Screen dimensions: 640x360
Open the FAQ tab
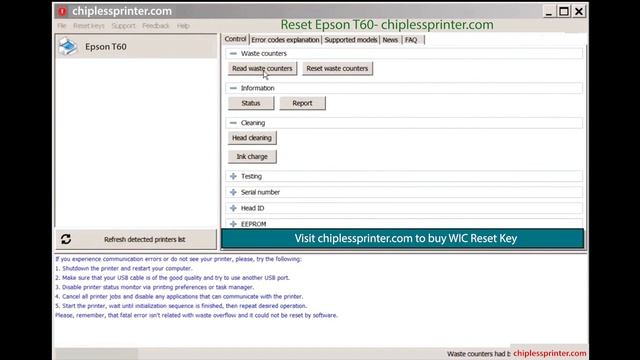(x=411, y=40)
